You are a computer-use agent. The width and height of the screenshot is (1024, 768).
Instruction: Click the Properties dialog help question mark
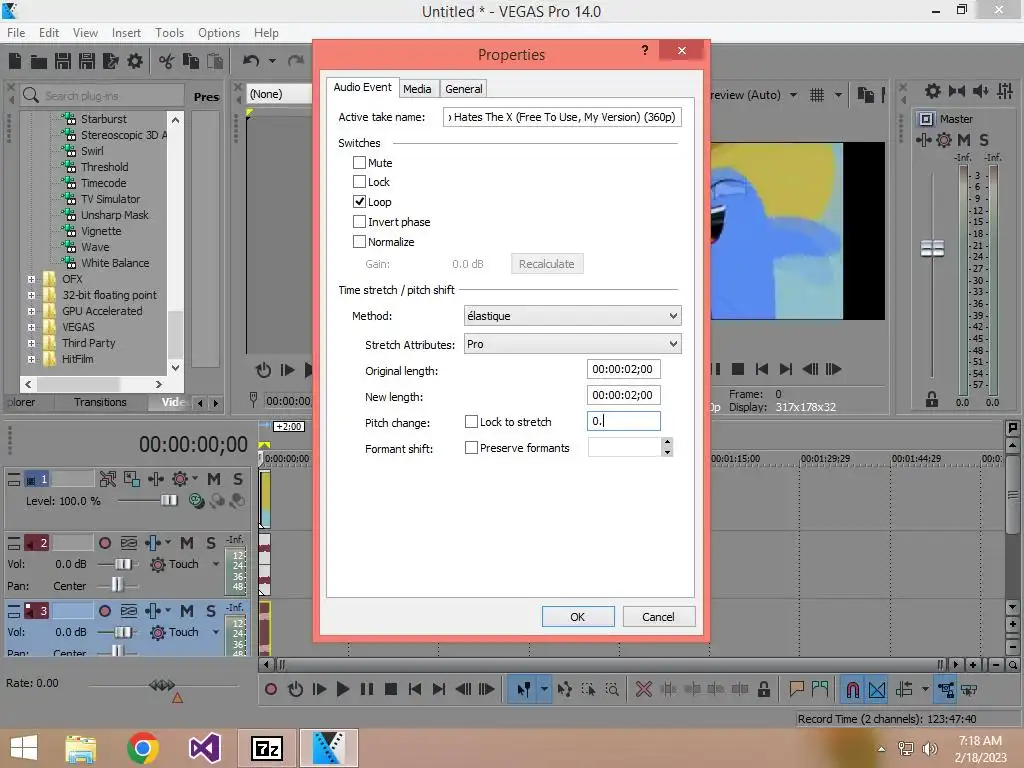[645, 51]
